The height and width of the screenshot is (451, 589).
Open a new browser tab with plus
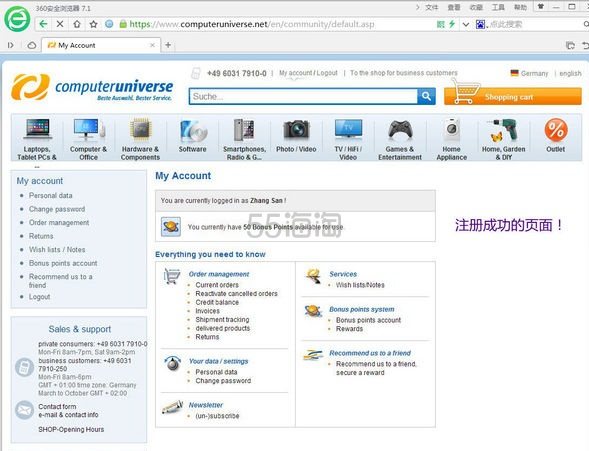pos(168,45)
